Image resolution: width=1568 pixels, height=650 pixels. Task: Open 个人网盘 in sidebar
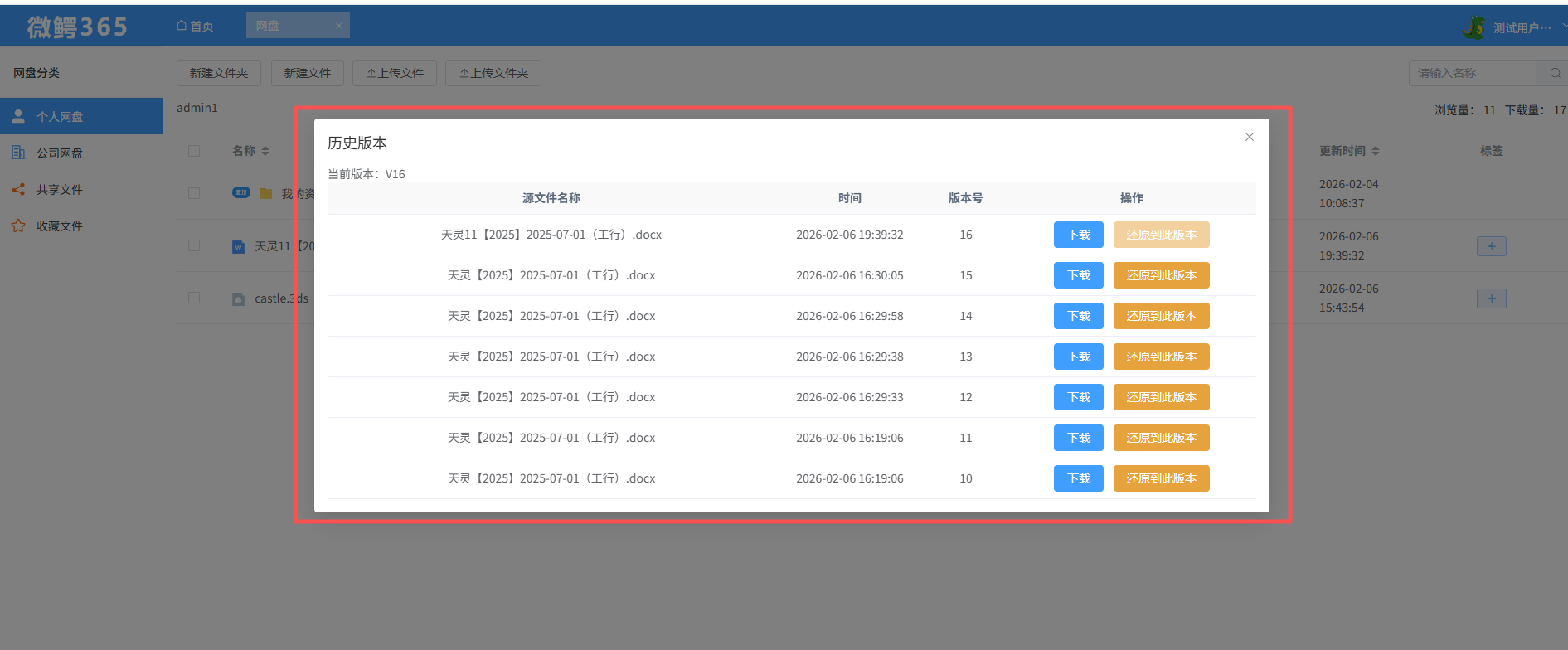81,116
